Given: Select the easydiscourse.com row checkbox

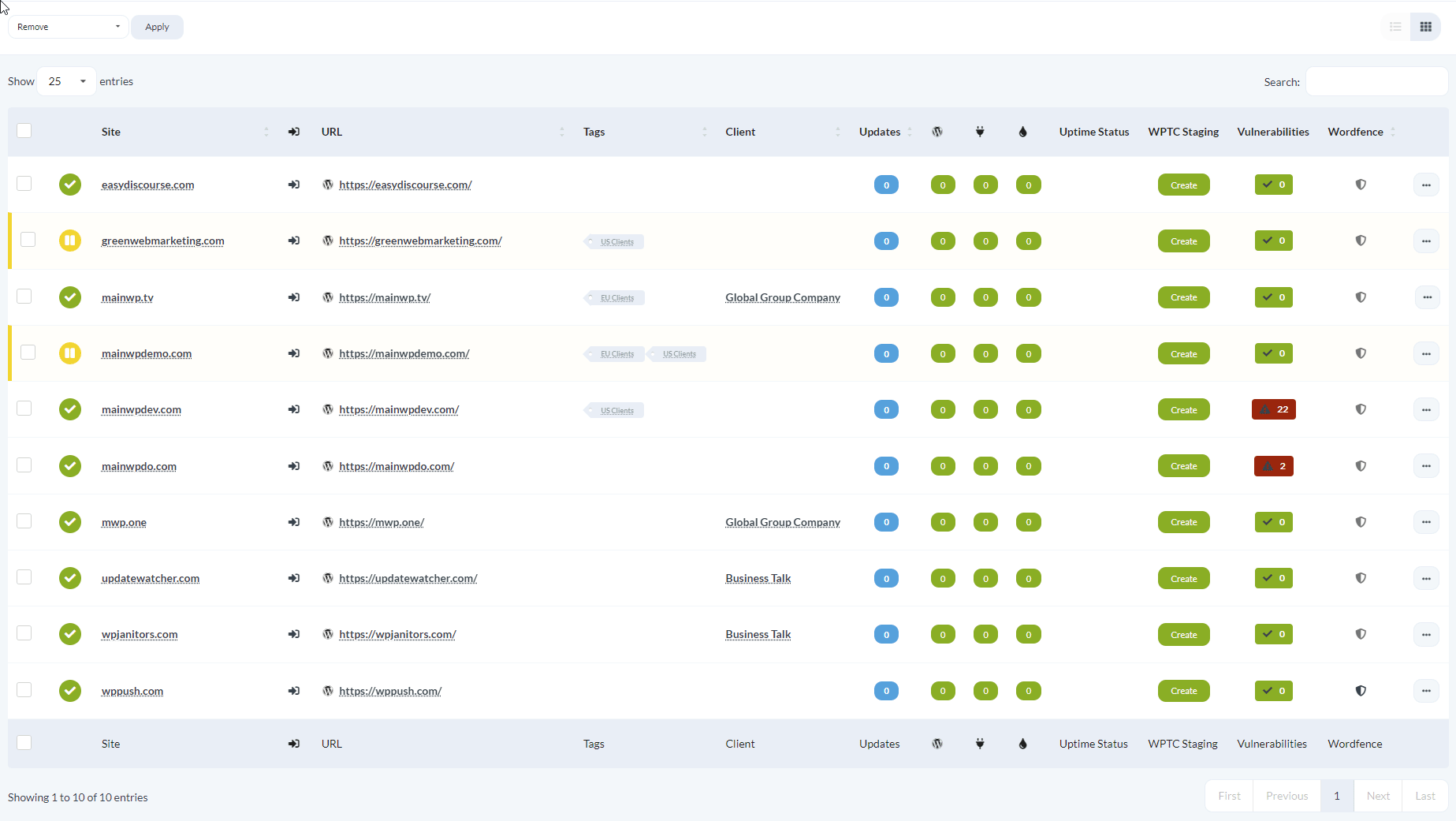Looking at the screenshot, I should [24, 184].
